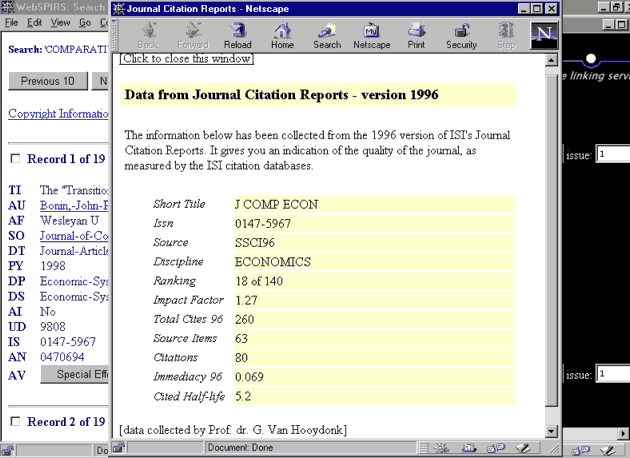Open File menu in WebSPIRS window
Screen dimensions: 630x458
11,22
